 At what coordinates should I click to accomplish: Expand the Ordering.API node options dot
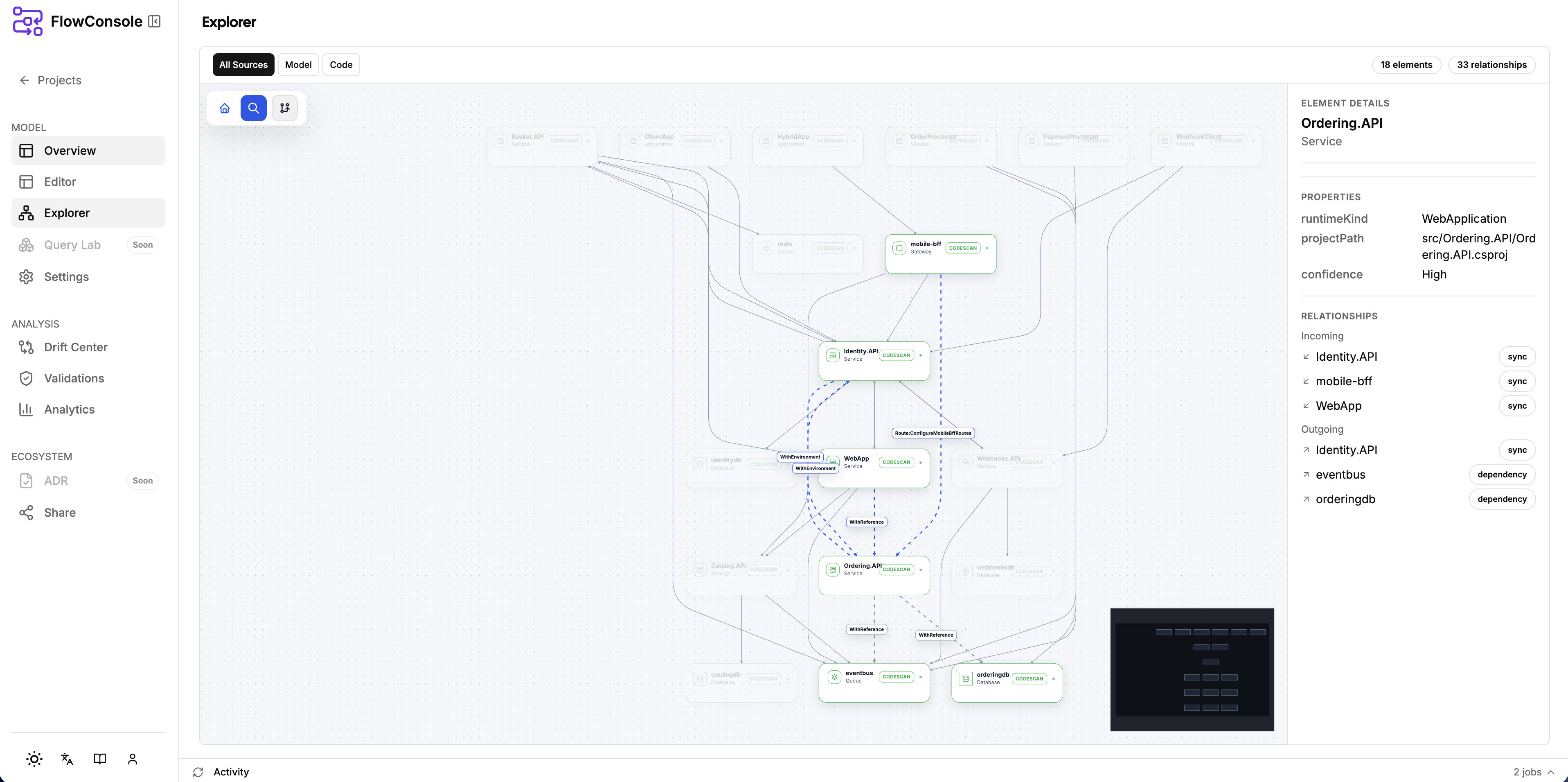(921, 570)
